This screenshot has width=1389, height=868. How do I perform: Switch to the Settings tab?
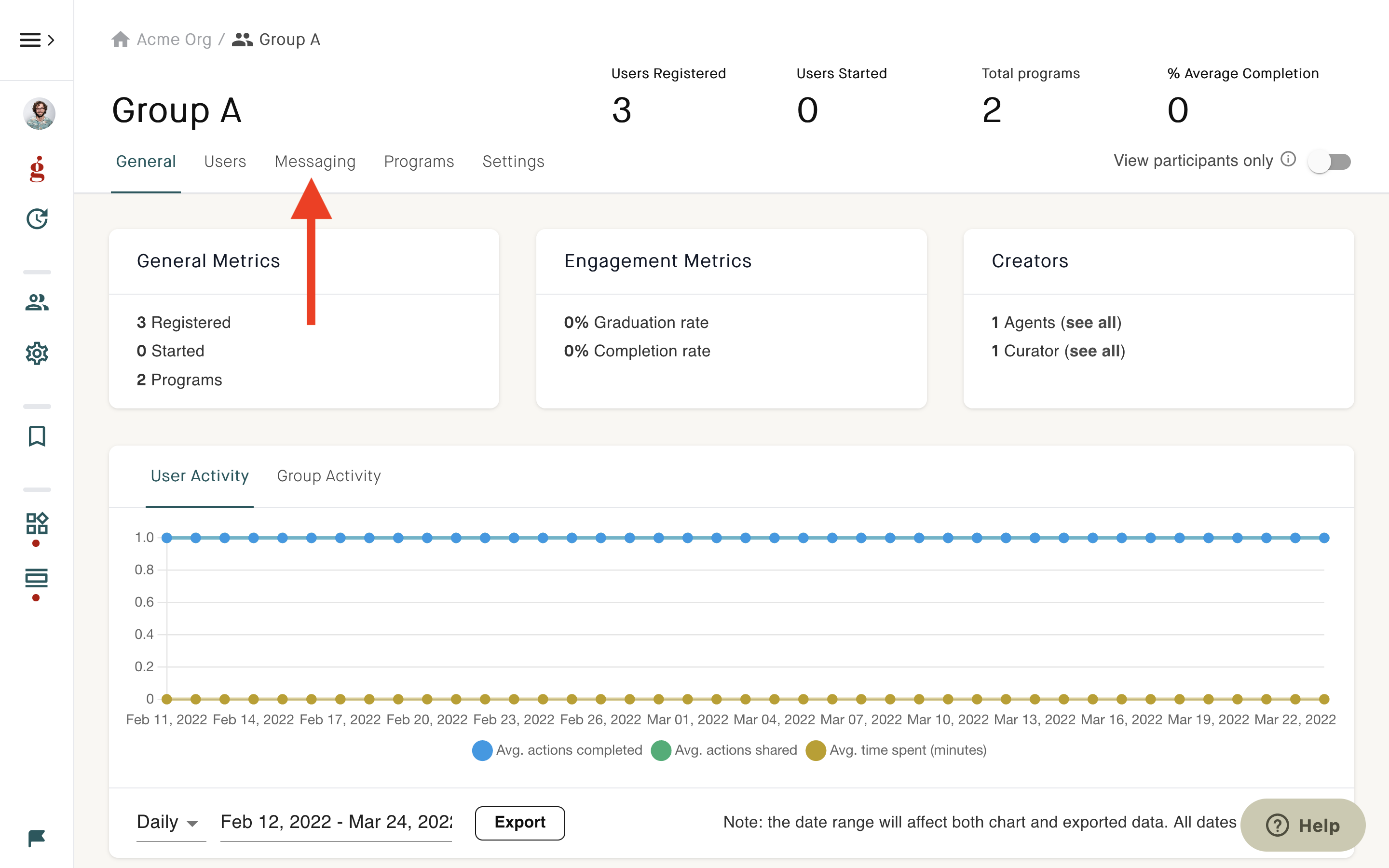(513, 162)
